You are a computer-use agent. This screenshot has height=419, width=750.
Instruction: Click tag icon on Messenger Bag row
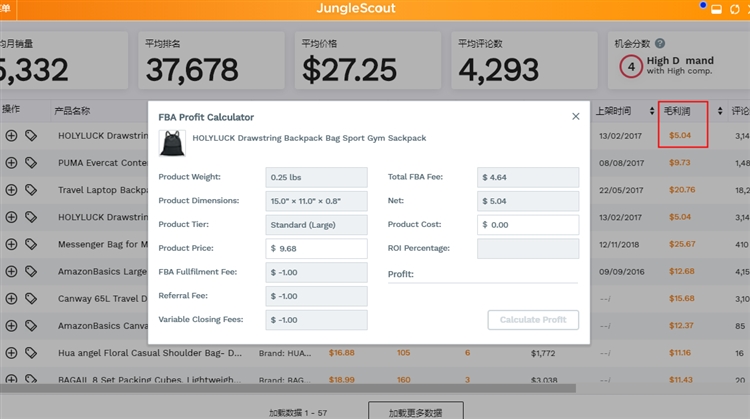click(x=31, y=244)
